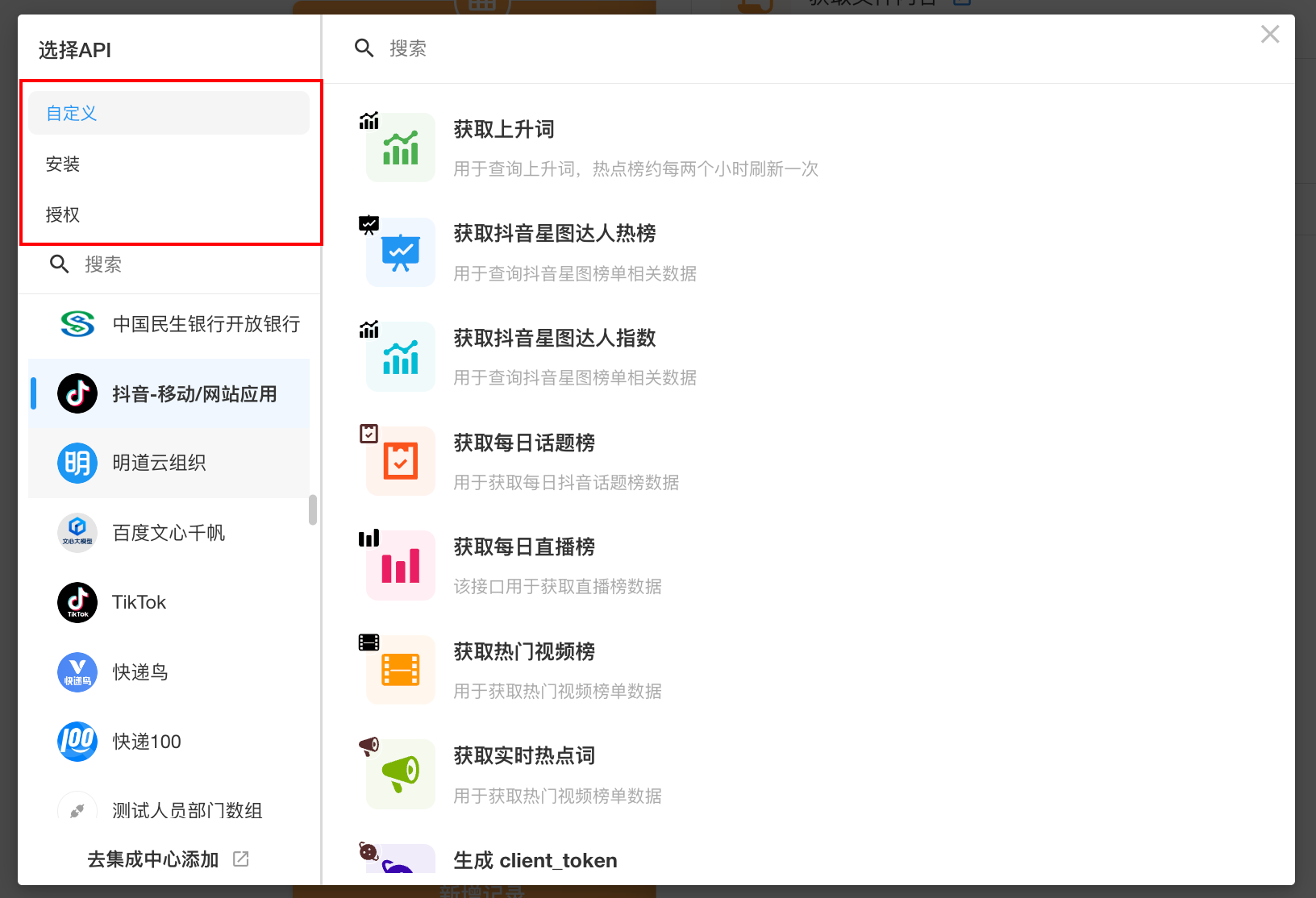Click the description 用于查询上升词，热点榜约每两个小时刷新一次
This screenshot has height=898, width=1316.
point(636,169)
